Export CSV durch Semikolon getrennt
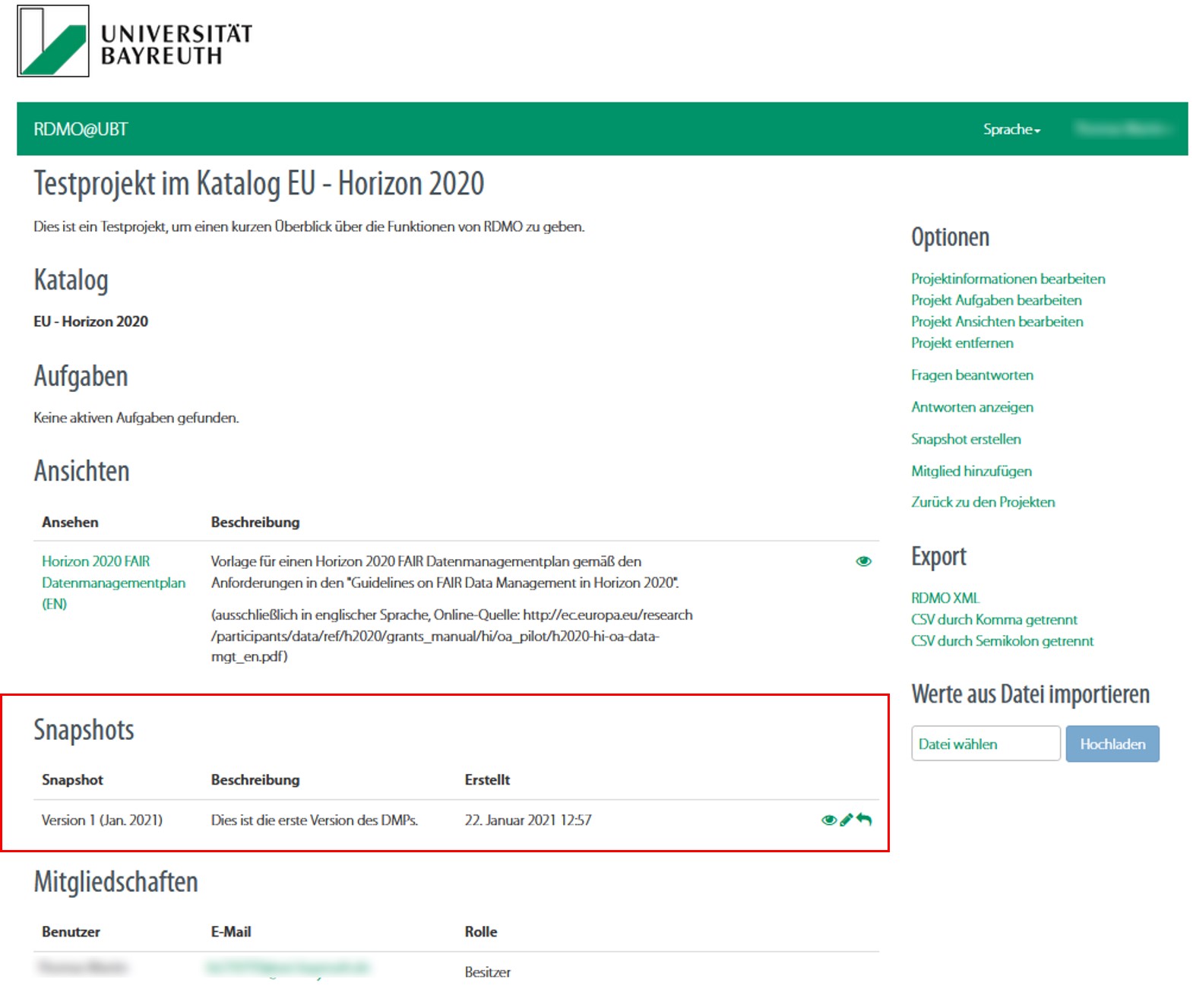The image size is (1193, 1008). pos(1002,640)
